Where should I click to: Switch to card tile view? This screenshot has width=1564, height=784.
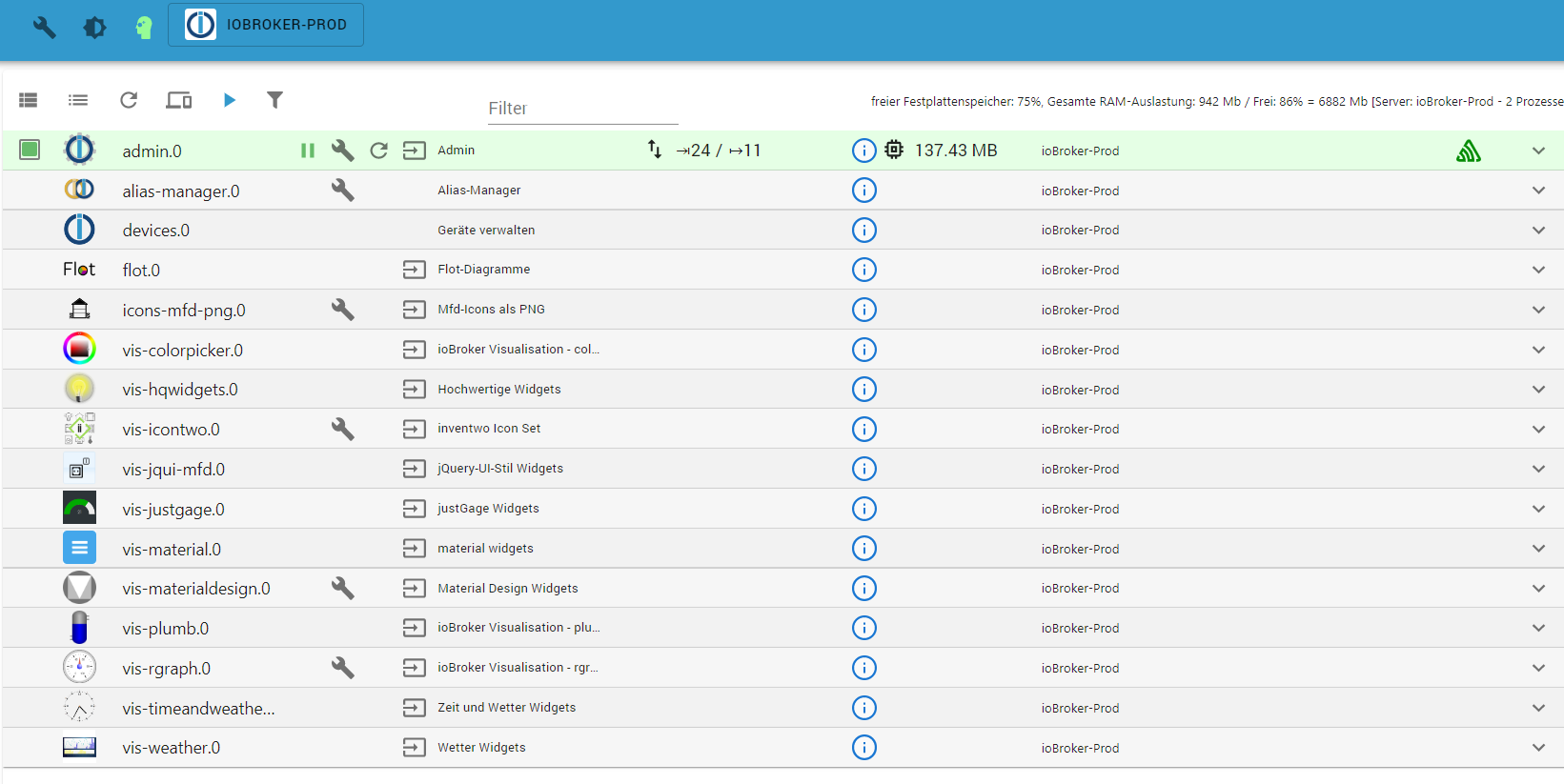point(29,100)
